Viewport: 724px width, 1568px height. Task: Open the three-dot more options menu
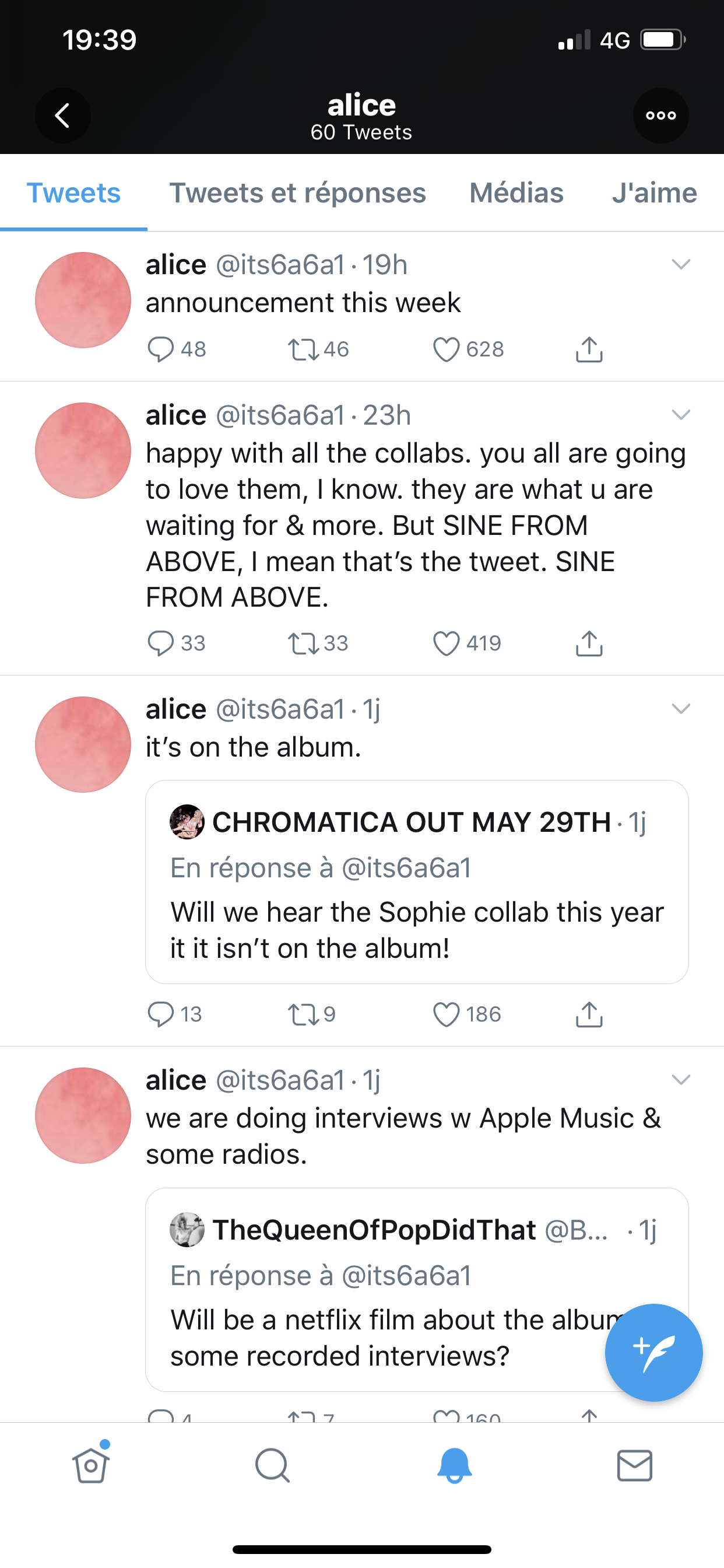[x=660, y=116]
